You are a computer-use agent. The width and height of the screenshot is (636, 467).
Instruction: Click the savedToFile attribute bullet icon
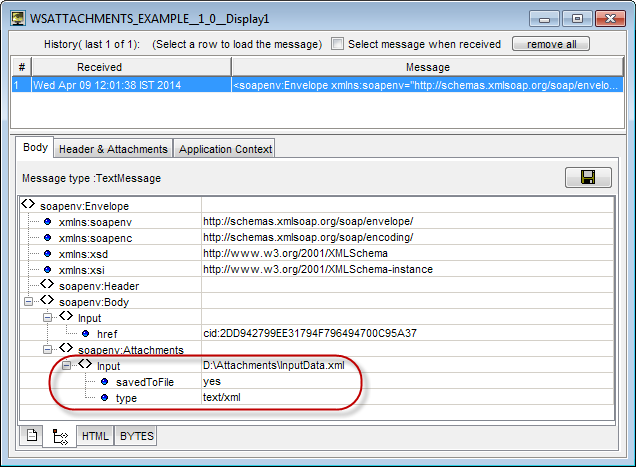pyautogui.click(x=105, y=382)
